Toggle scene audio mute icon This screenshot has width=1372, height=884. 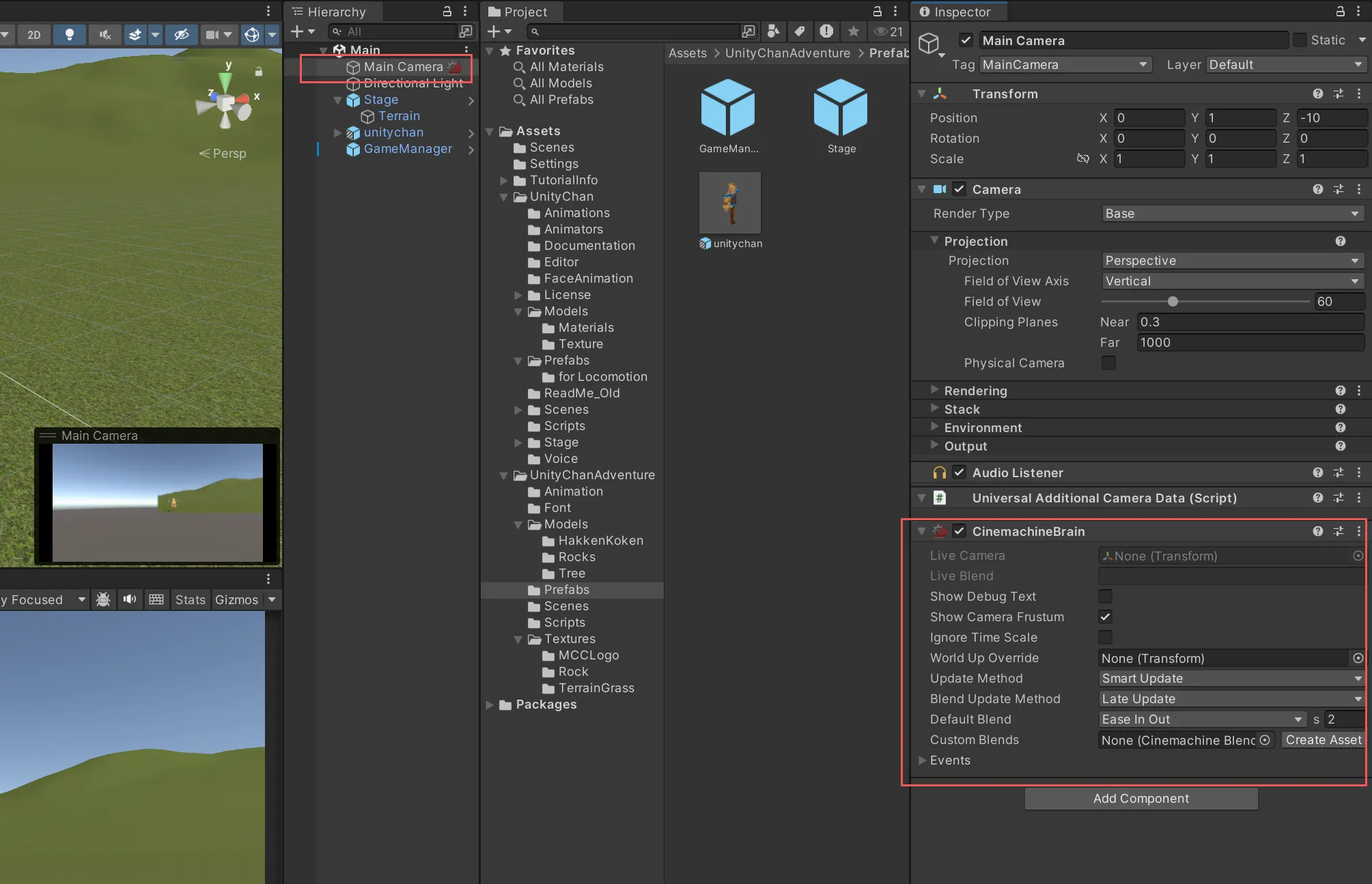pos(104,34)
